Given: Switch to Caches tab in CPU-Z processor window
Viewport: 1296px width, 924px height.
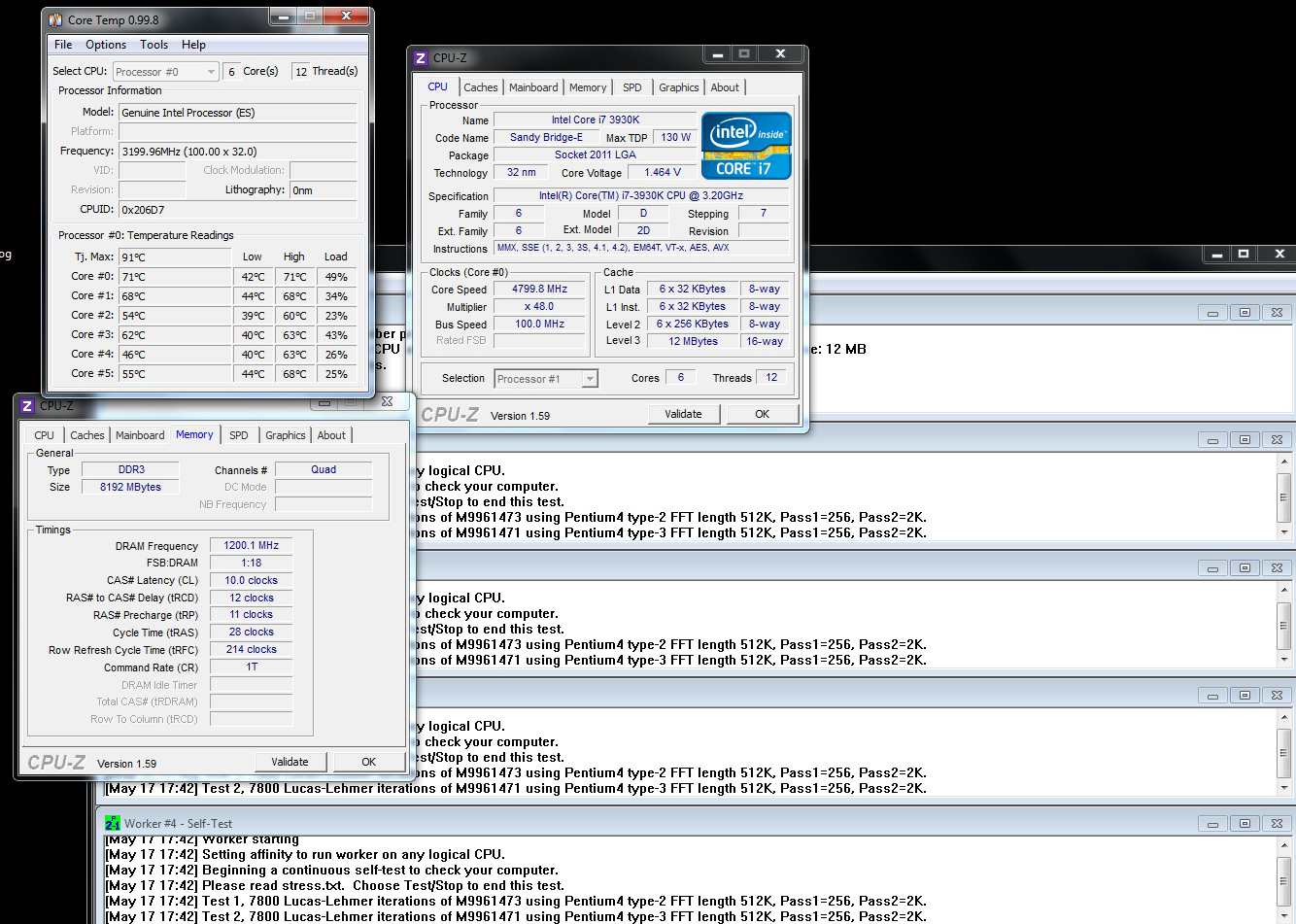Looking at the screenshot, I should (480, 87).
